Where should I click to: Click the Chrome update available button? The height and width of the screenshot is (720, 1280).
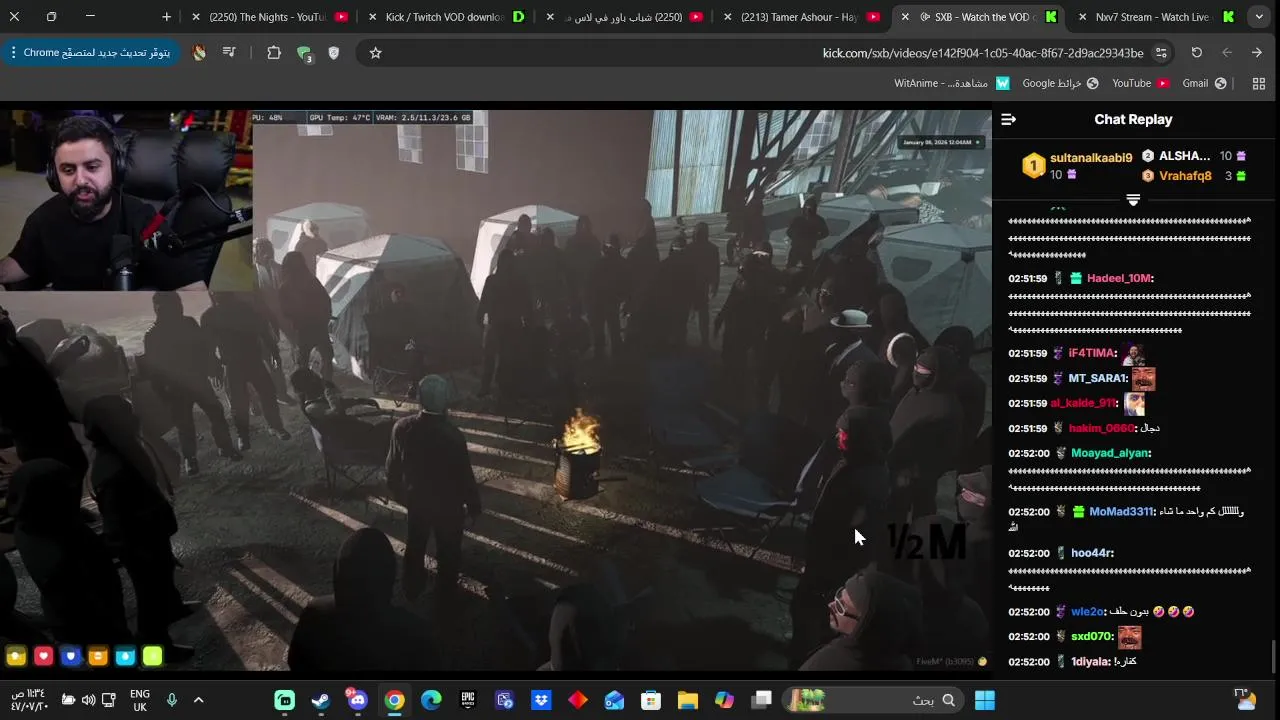[90, 52]
